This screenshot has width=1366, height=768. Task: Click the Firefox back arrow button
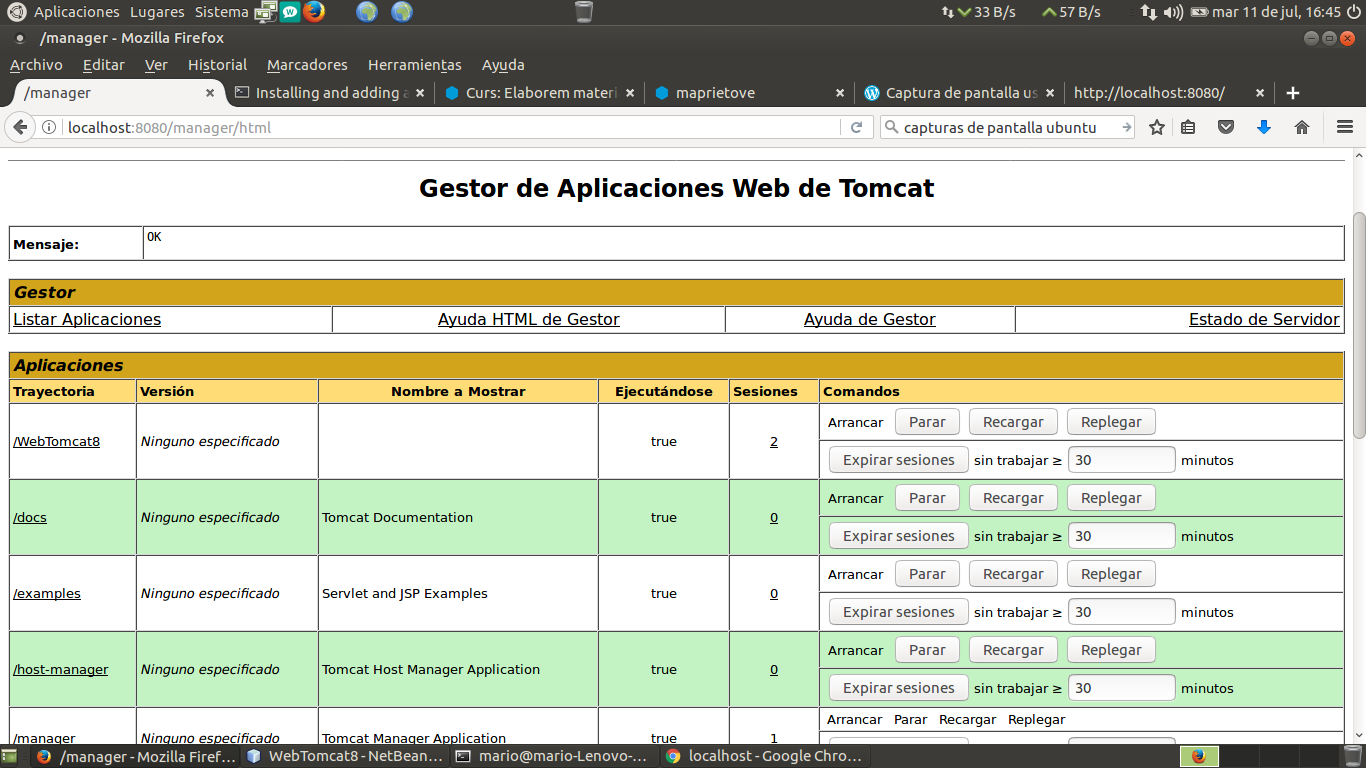coord(19,127)
